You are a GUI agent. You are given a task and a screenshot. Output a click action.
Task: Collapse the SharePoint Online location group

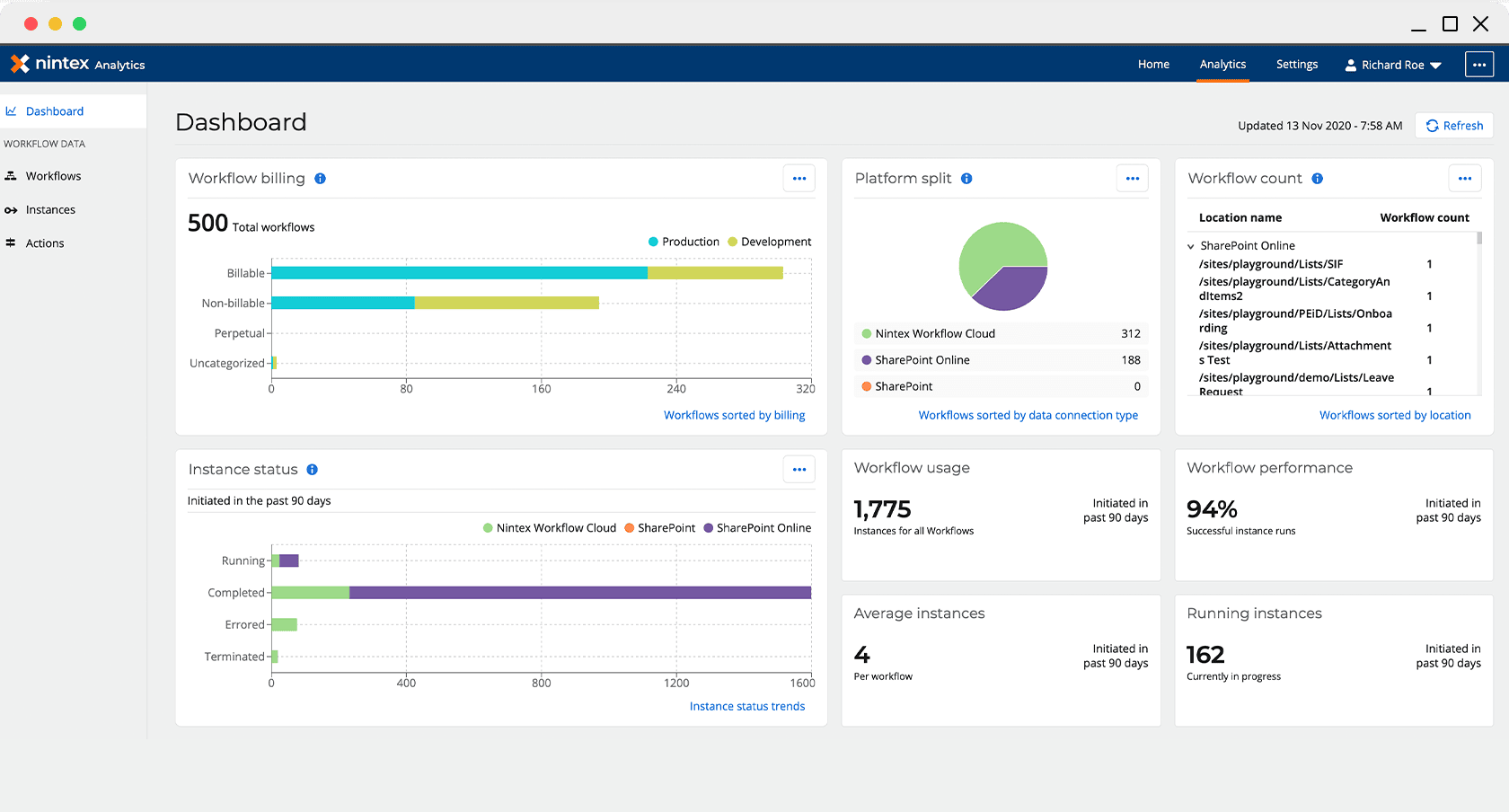[x=1191, y=245]
